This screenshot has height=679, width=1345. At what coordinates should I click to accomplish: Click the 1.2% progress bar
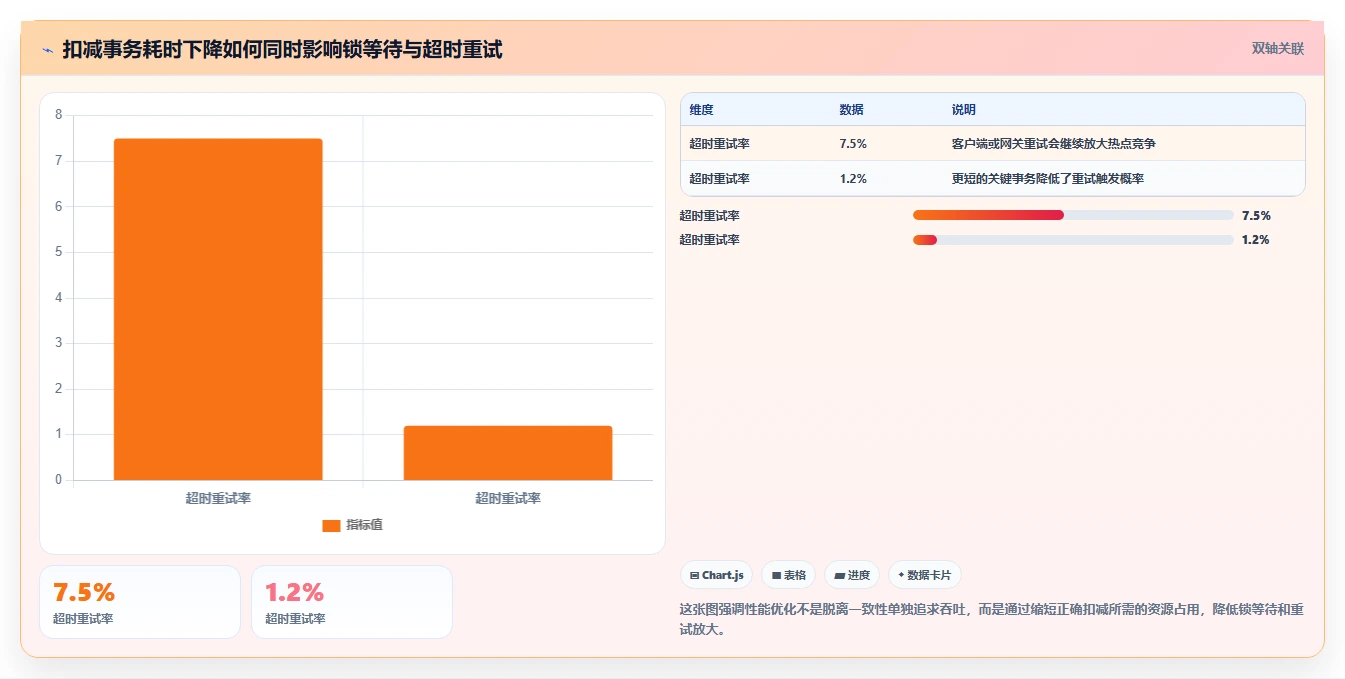pyautogui.click(x=1073, y=239)
